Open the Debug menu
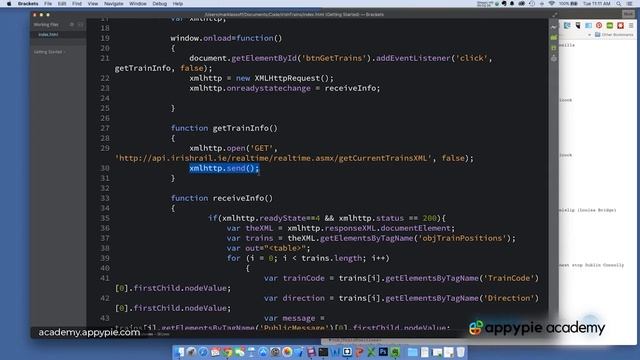 coord(159,4)
